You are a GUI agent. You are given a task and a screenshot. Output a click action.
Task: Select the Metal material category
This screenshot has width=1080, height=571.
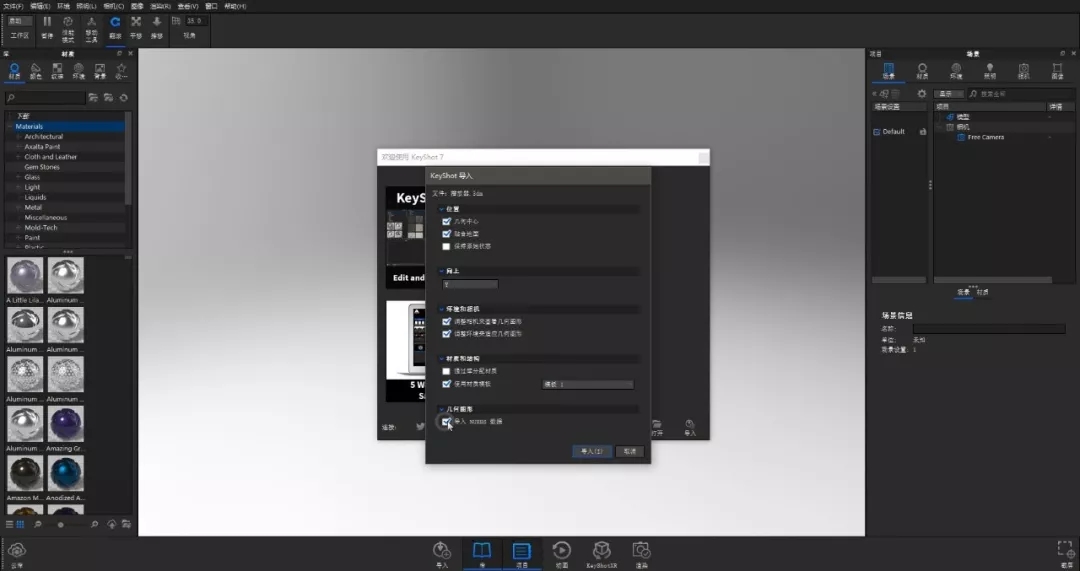click(x=33, y=207)
